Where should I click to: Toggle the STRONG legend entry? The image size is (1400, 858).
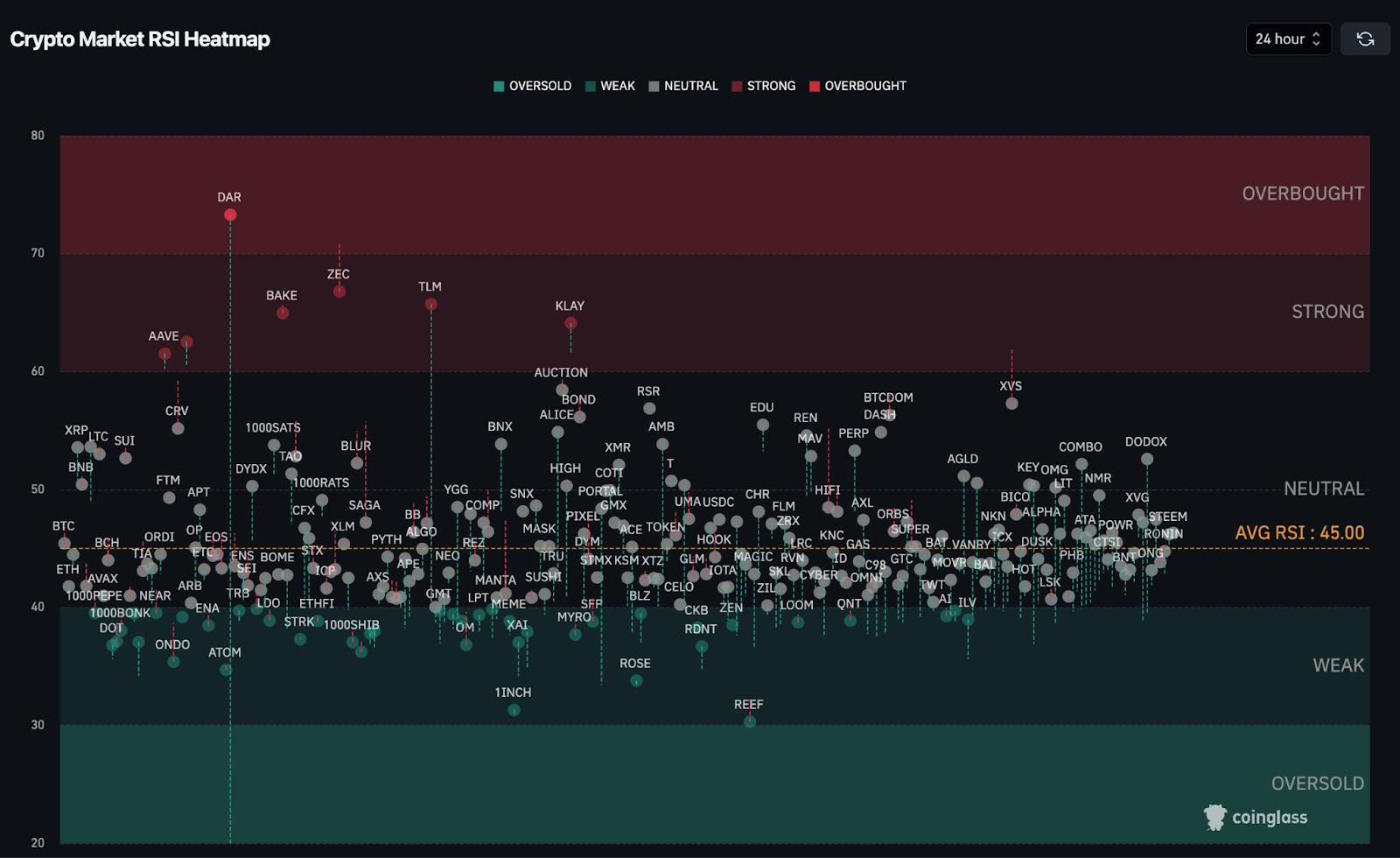764,86
